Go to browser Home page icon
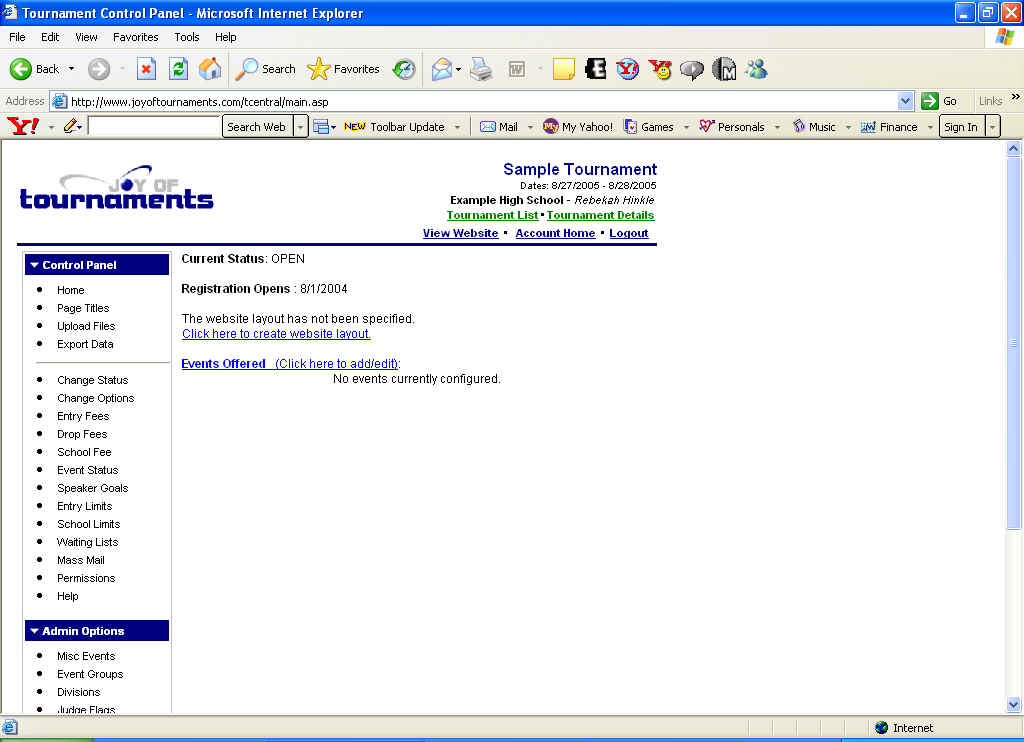Screen dimensions: 1024x742 (x=210, y=69)
